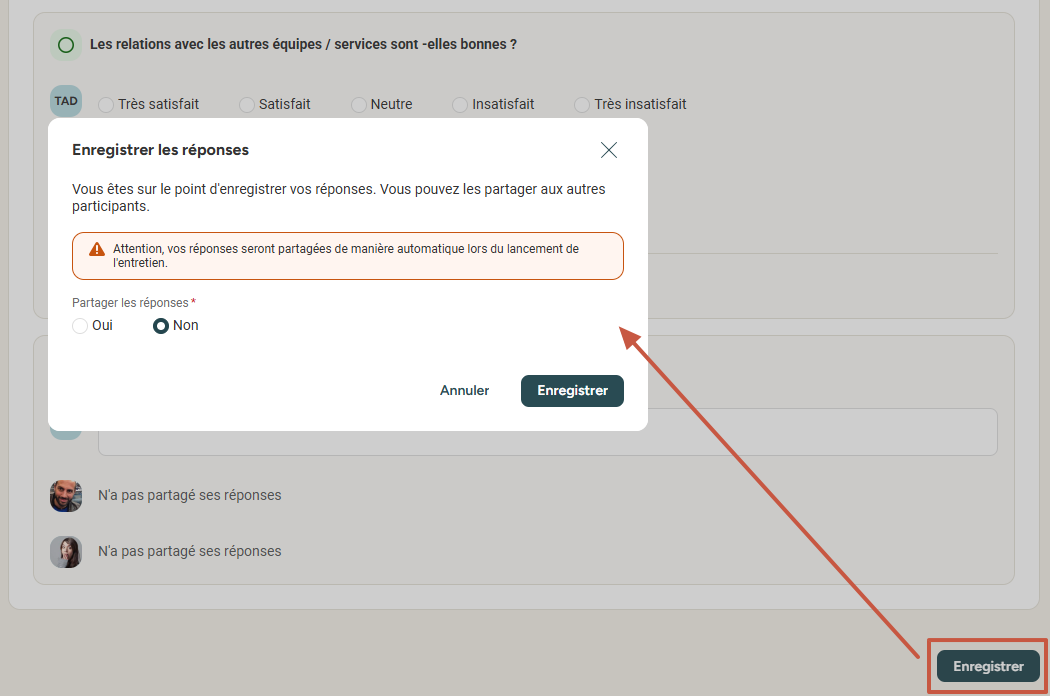The height and width of the screenshot is (696, 1050).
Task: Click the woman's avatar photo
Action: click(x=66, y=552)
